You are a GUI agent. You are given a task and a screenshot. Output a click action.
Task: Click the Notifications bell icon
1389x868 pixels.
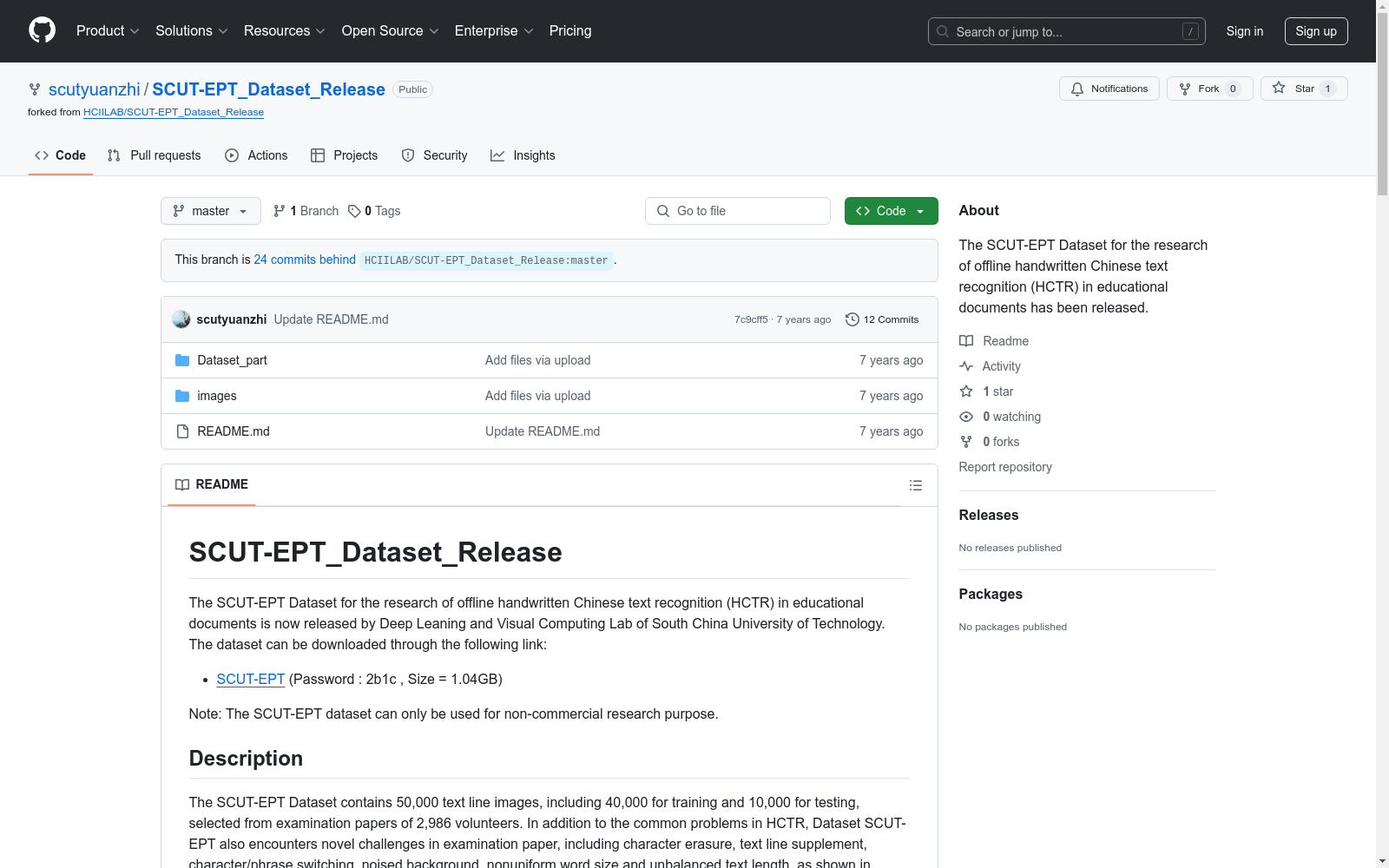tap(1077, 89)
